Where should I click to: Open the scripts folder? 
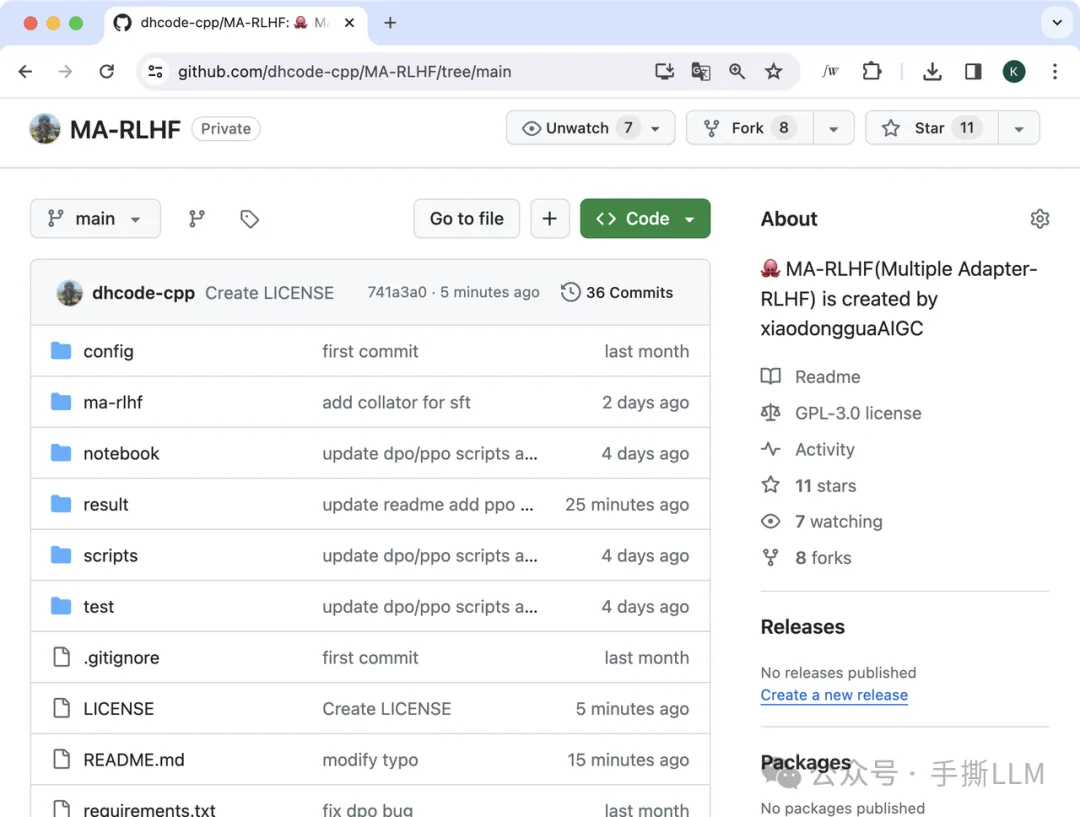point(110,555)
